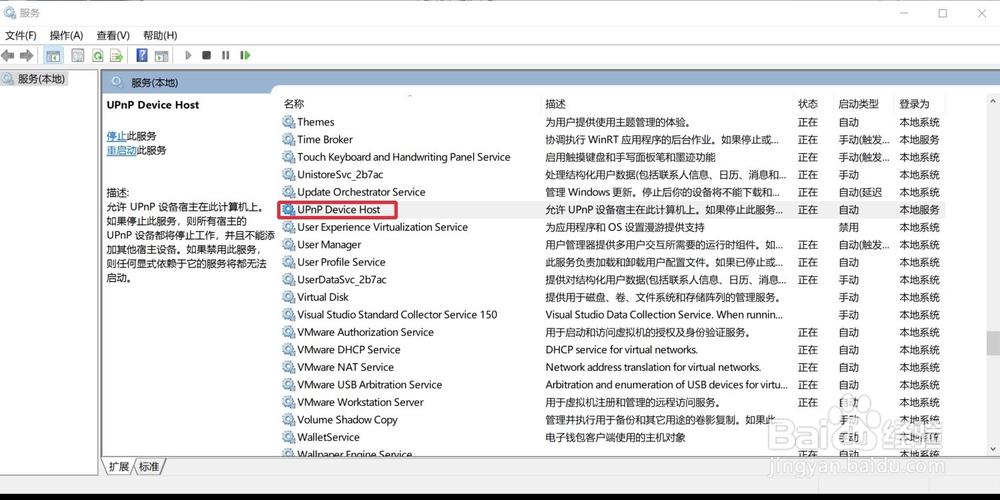Click the gear icon next to UnistoreSvc_2b7ac
The image size is (1000, 500).
(289, 175)
